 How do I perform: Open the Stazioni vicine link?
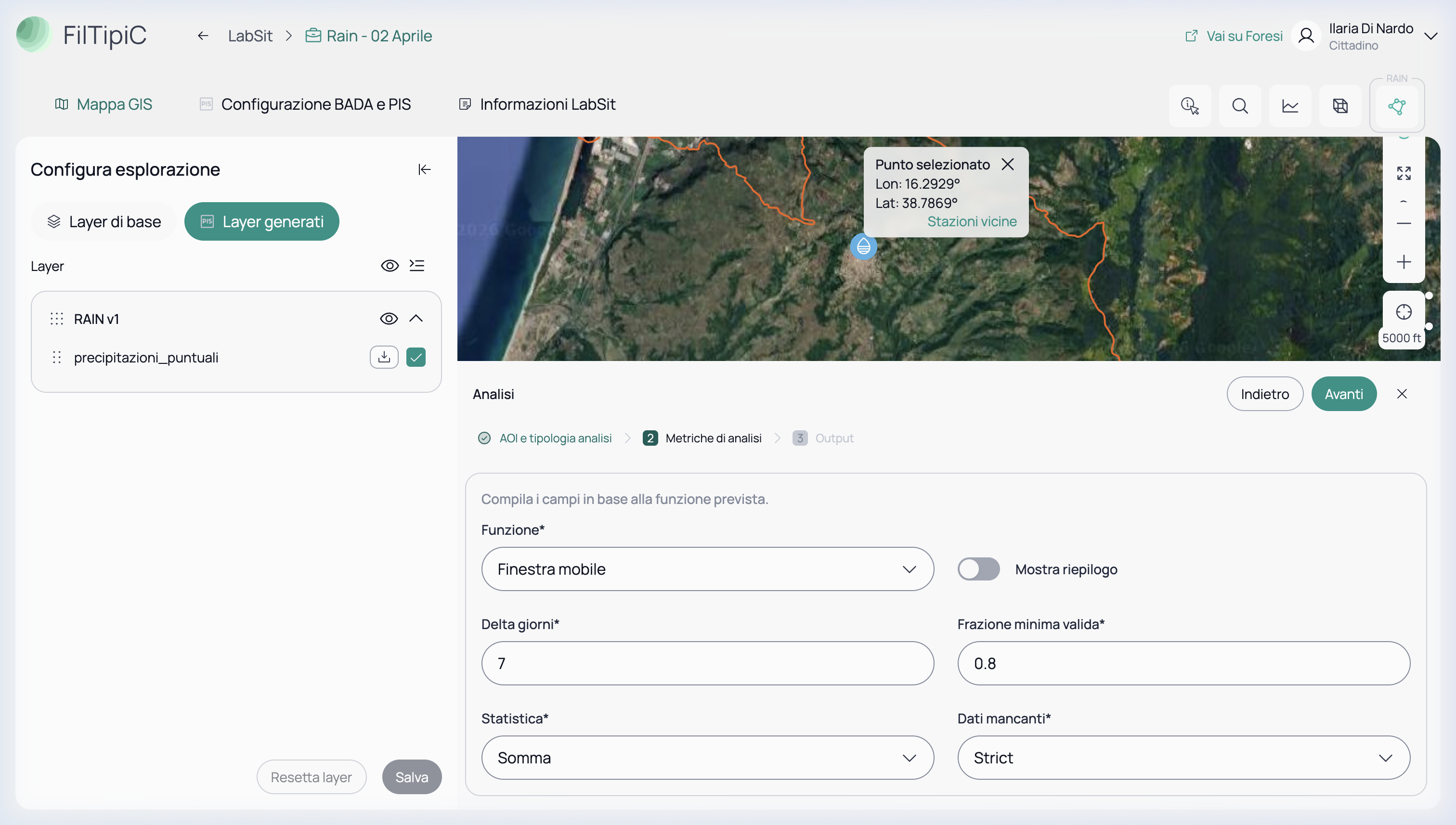[x=972, y=221]
